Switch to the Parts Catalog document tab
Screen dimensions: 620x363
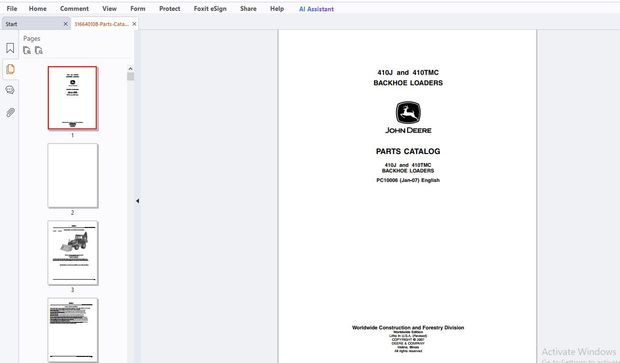point(101,24)
